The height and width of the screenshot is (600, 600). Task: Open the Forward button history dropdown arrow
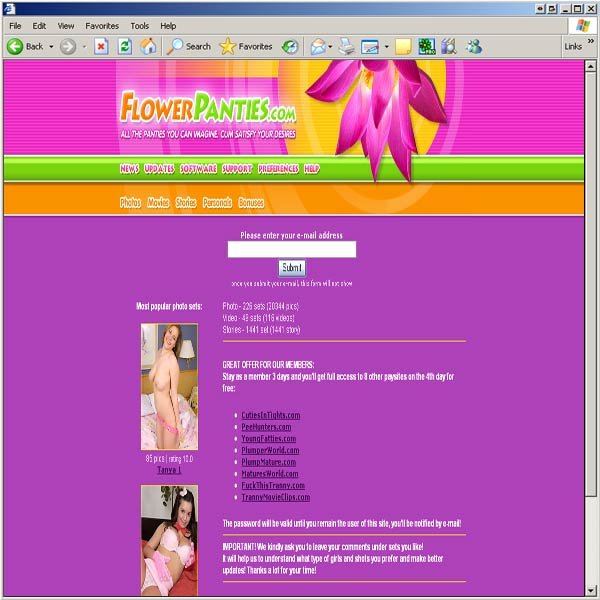point(85,47)
